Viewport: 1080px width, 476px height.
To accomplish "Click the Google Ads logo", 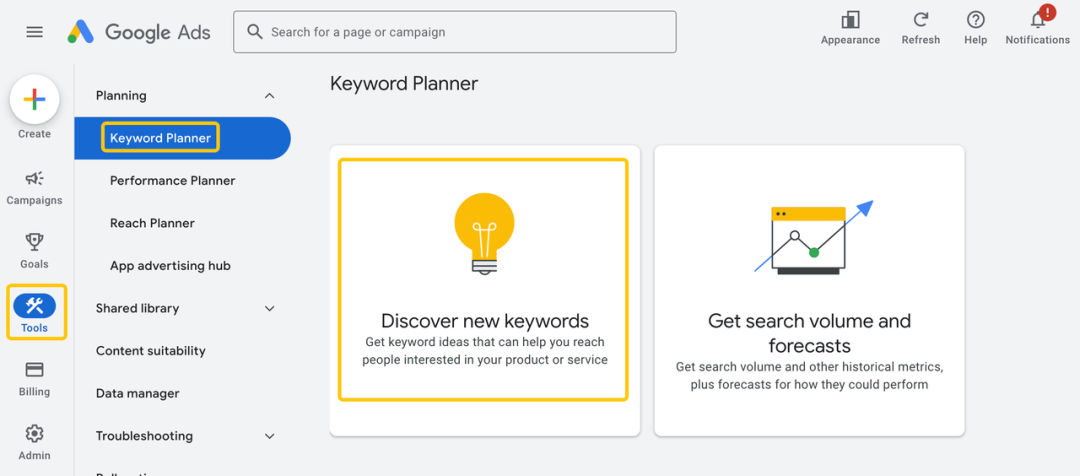I will click(139, 32).
